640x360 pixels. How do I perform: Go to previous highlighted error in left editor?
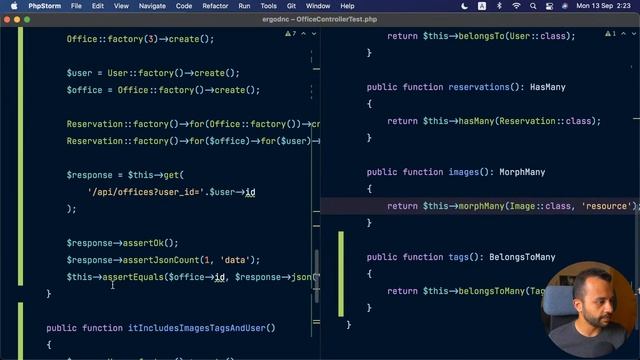point(303,33)
